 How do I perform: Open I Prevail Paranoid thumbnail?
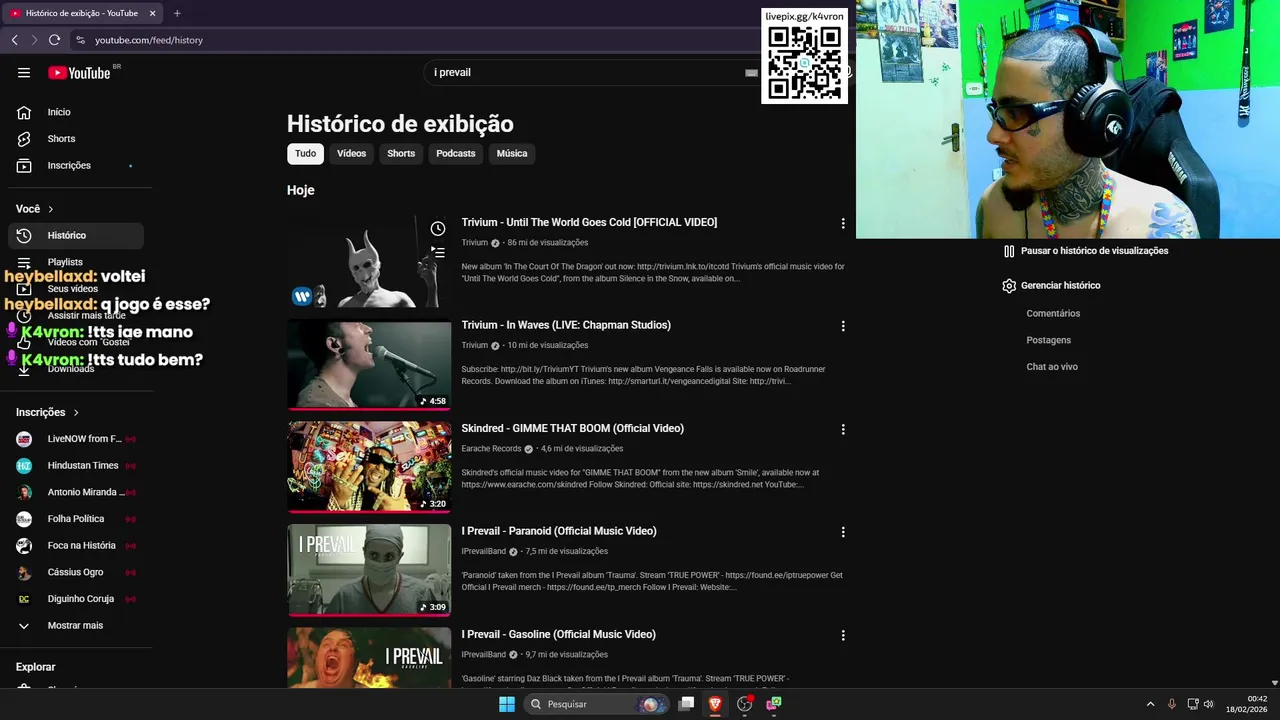369,570
